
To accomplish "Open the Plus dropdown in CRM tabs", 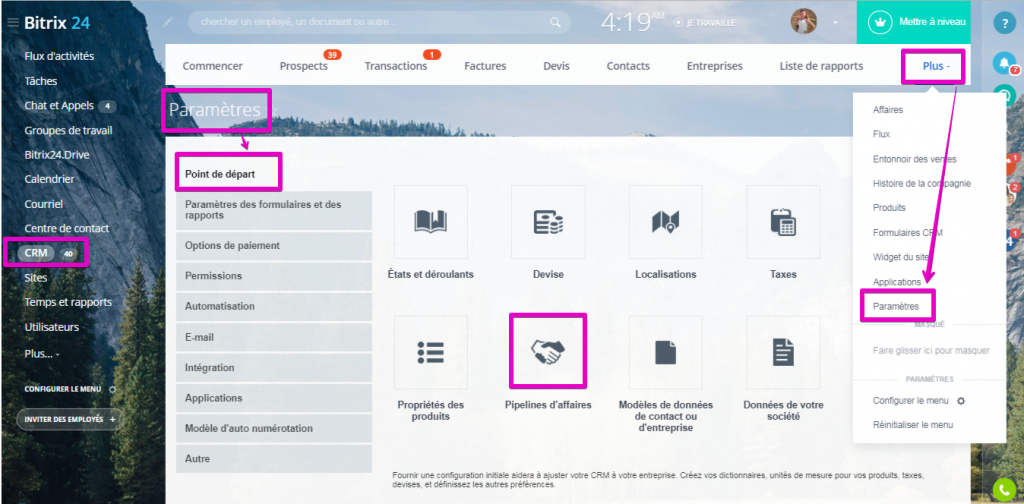I will coord(936,66).
